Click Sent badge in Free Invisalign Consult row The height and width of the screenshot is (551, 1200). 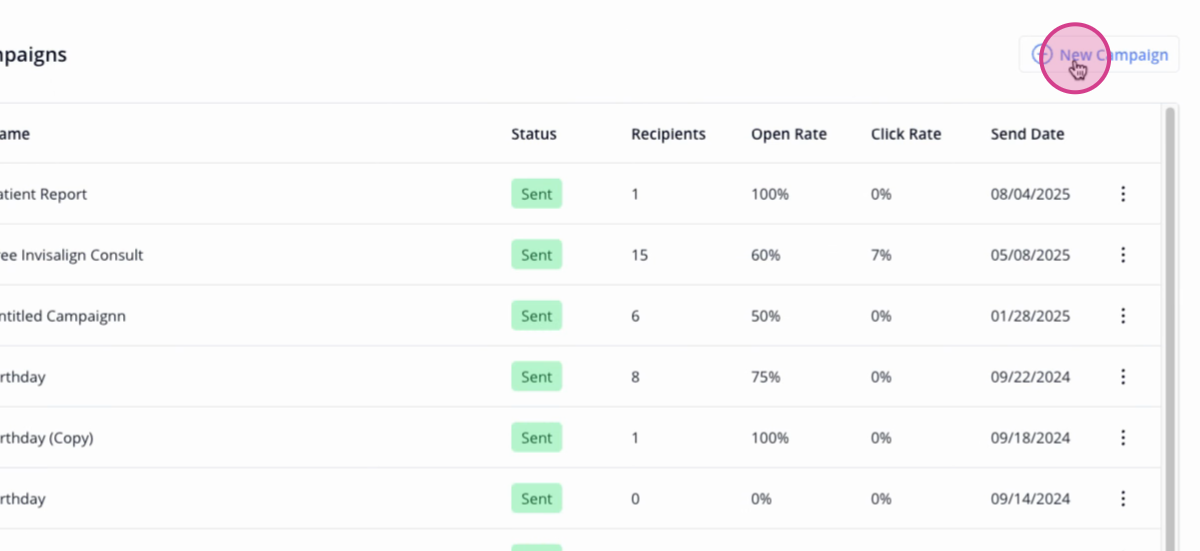537,255
